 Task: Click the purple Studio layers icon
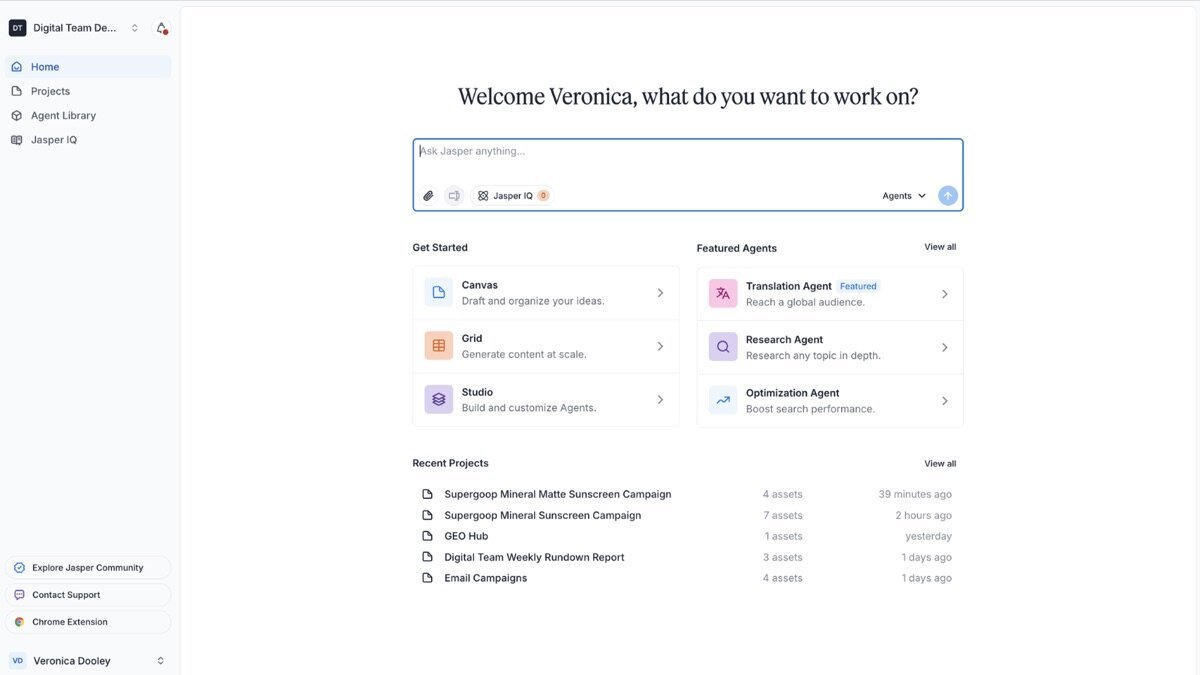tap(438, 400)
